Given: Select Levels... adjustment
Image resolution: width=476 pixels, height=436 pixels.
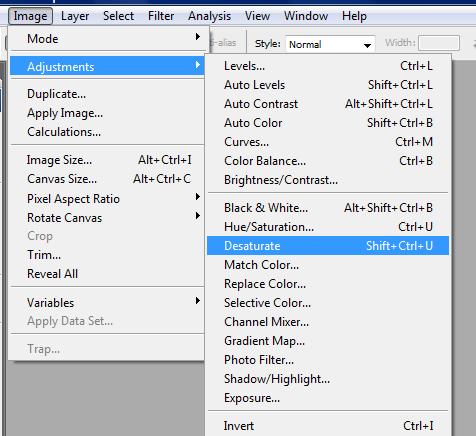Looking at the screenshot, I should [x=328, y=66].
